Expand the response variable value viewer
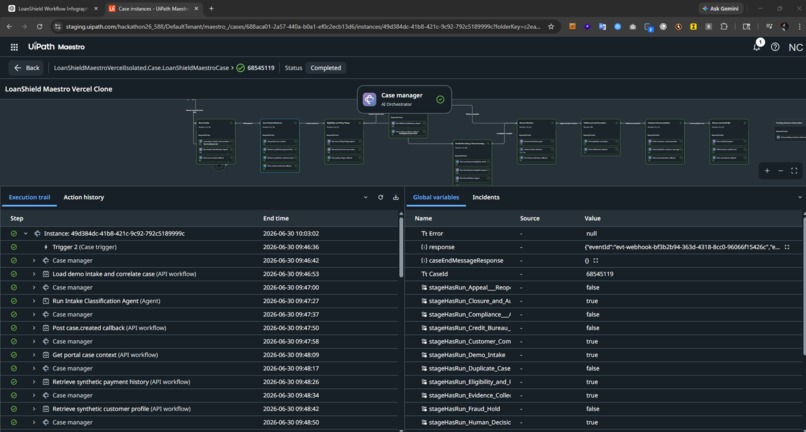This screenshot has width=806, height=432. click(x=786, y=247)
